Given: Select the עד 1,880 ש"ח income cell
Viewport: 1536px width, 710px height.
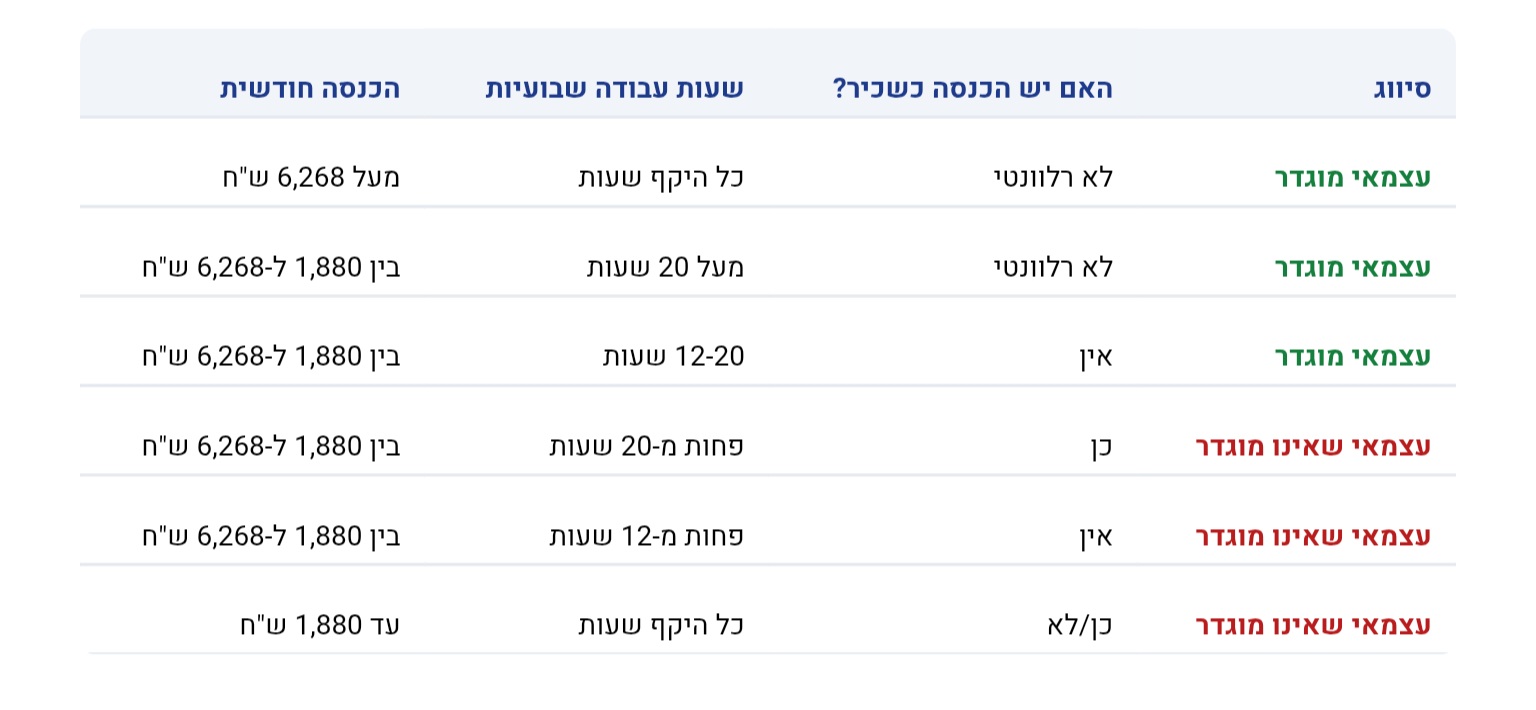Looking at the screenshot, I should 319,626.
